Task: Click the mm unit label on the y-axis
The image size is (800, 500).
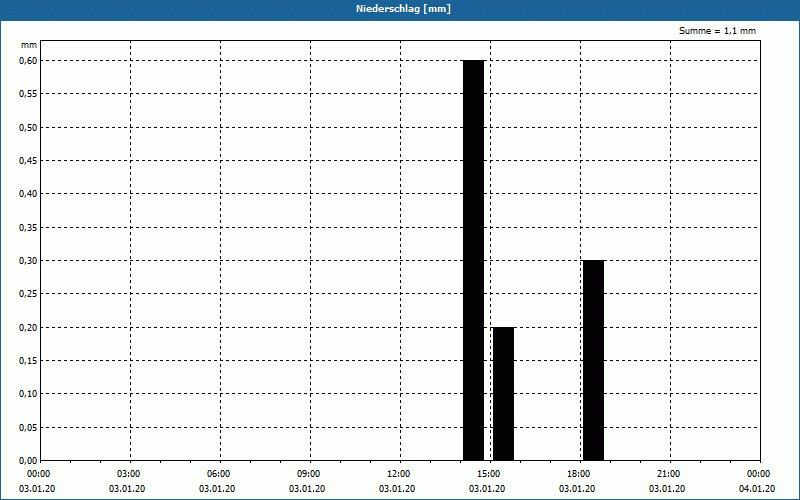Action: pos(29,45)
